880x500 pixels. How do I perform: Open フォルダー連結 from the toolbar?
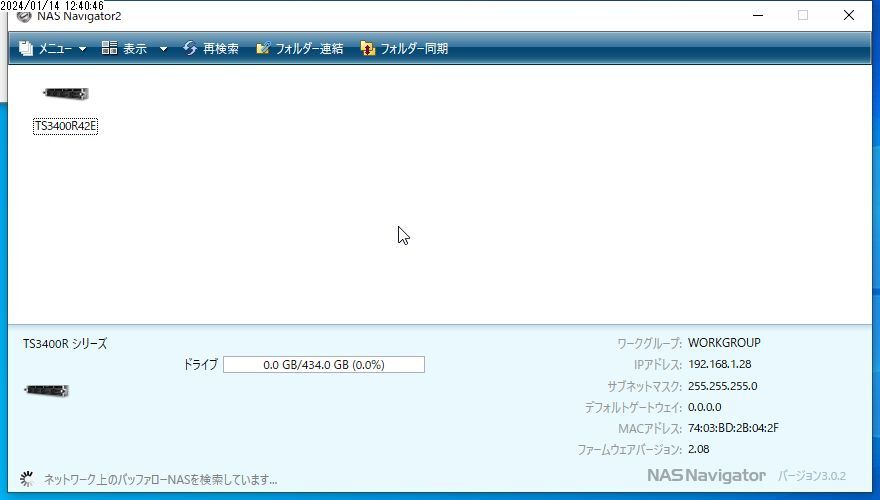click(309, 49)
